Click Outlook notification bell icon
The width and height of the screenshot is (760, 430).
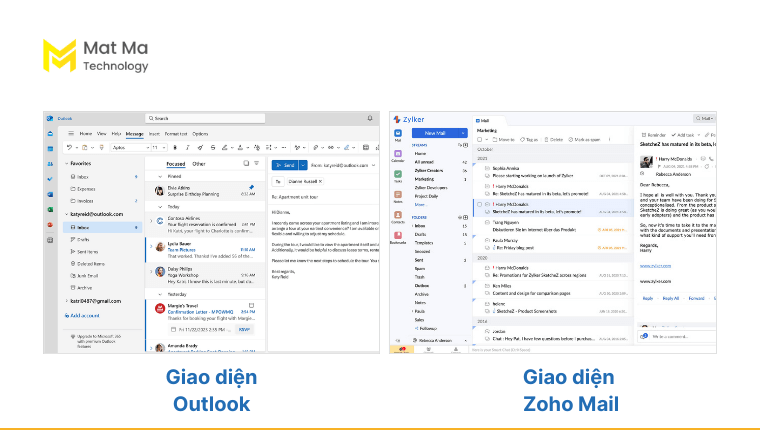point(370,118)
